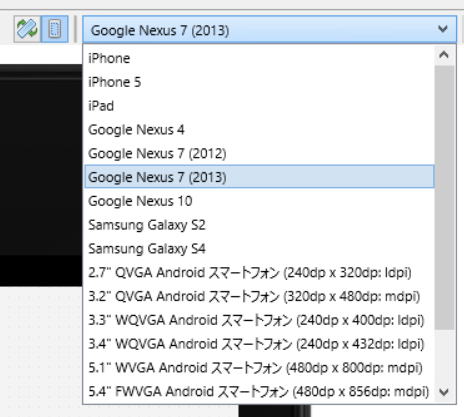Select Google Nexus 7 (2012) entry
464x417 pixels.
pyautogui.click(x=259, y=154)
